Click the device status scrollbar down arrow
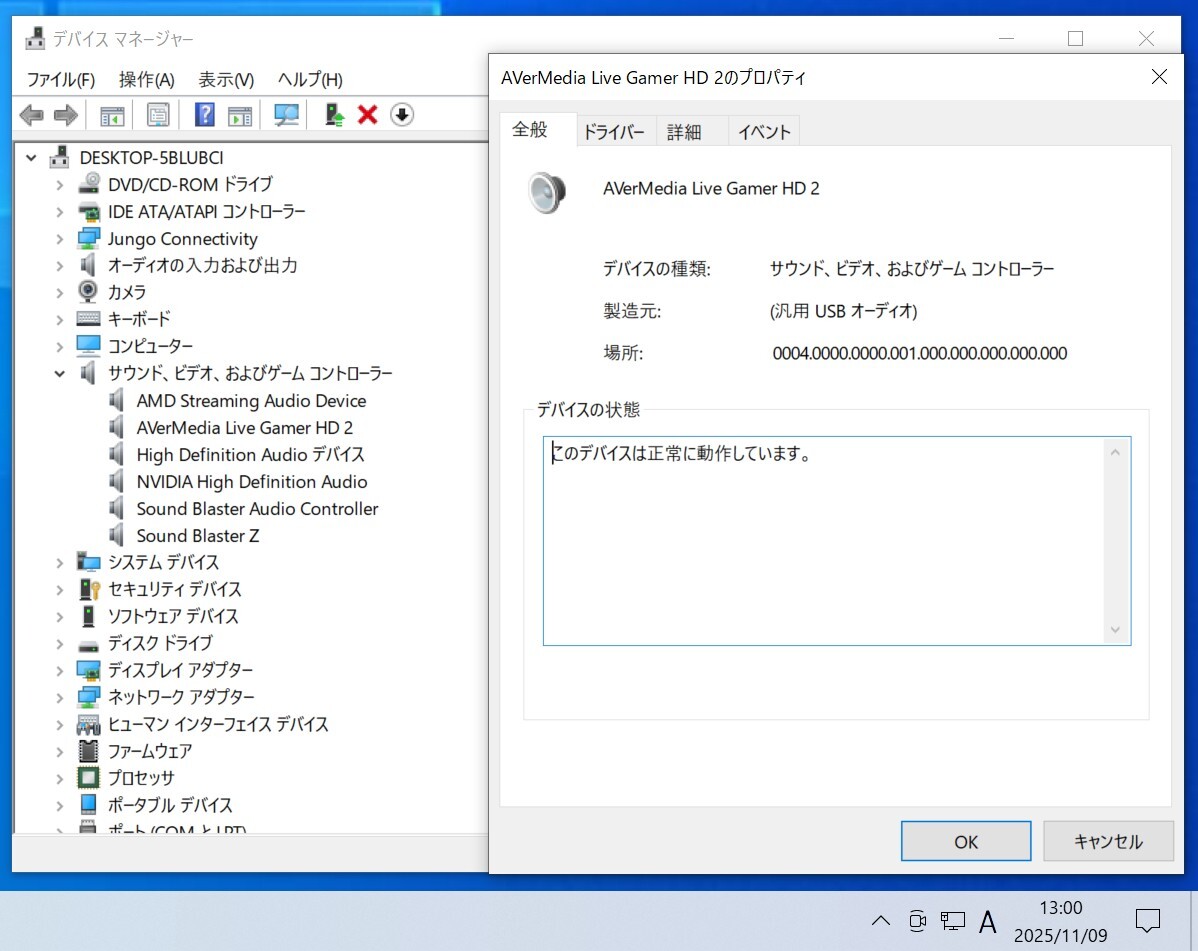This screenshot has width=1198, height=951. (x=1115, y=629)
